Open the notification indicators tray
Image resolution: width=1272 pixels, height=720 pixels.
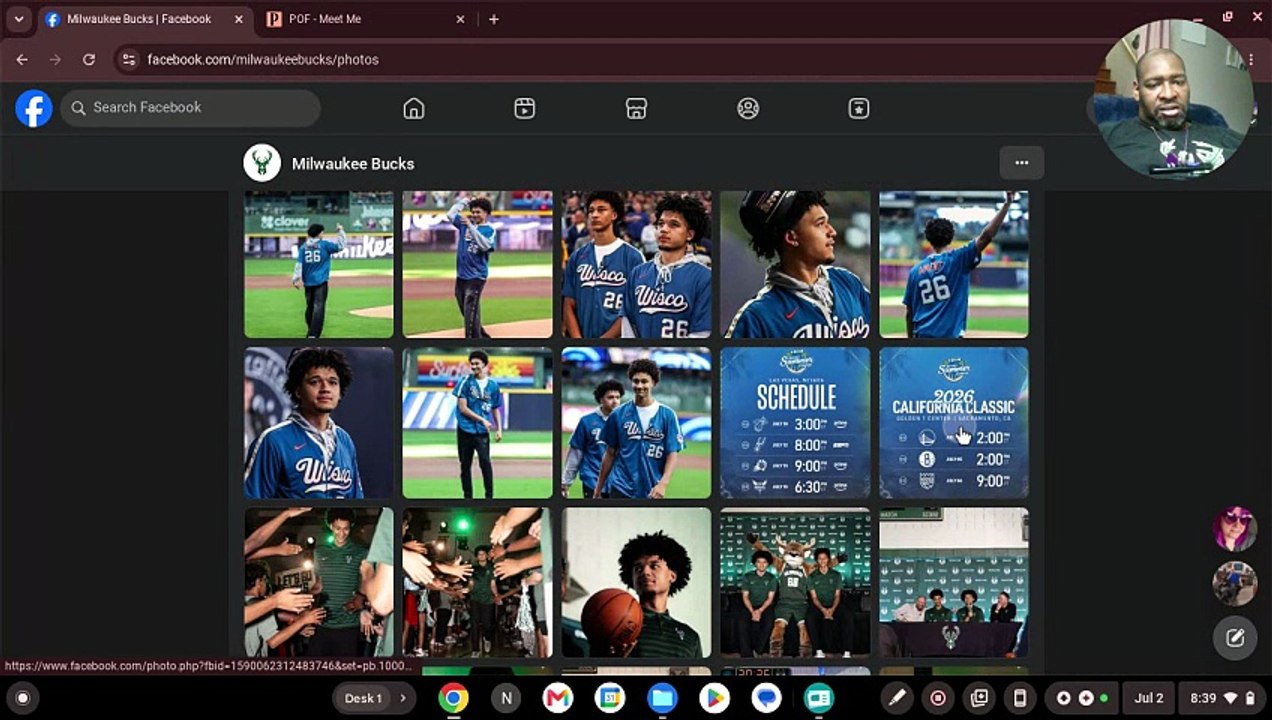pyautogui.click(x=1082, y=698)
